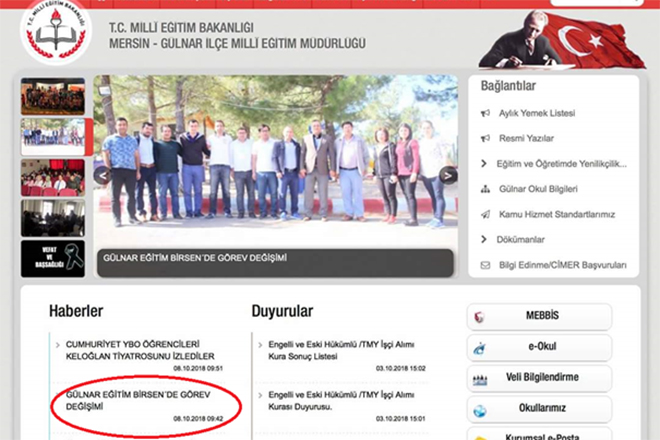Click the date 08.10.2018 09:42
Image resolution: width=660 pixels, height=440 pixels.
pyautogui.click(x=198, y=419)
